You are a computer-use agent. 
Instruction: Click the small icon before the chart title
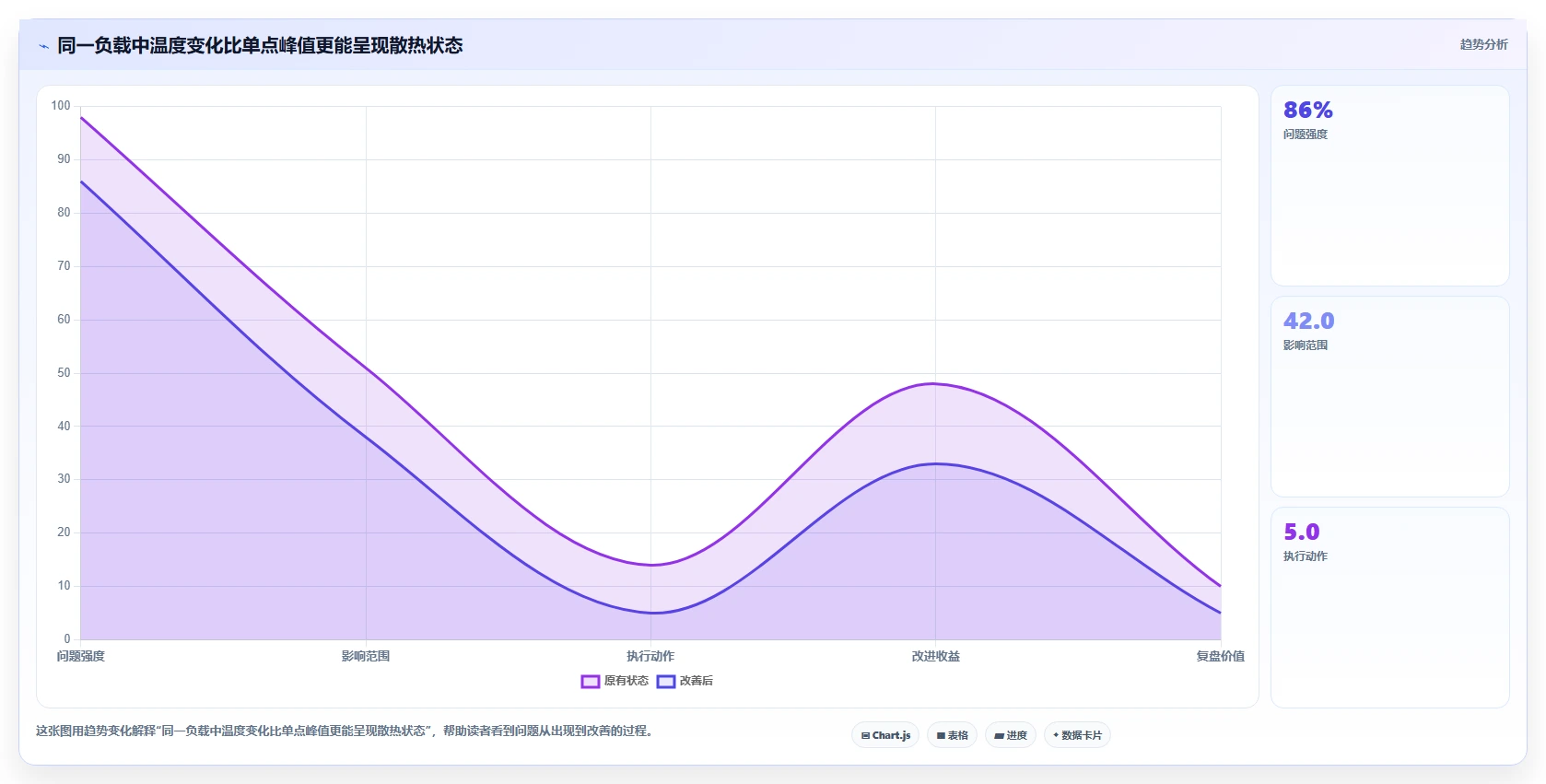click(43, 46)
